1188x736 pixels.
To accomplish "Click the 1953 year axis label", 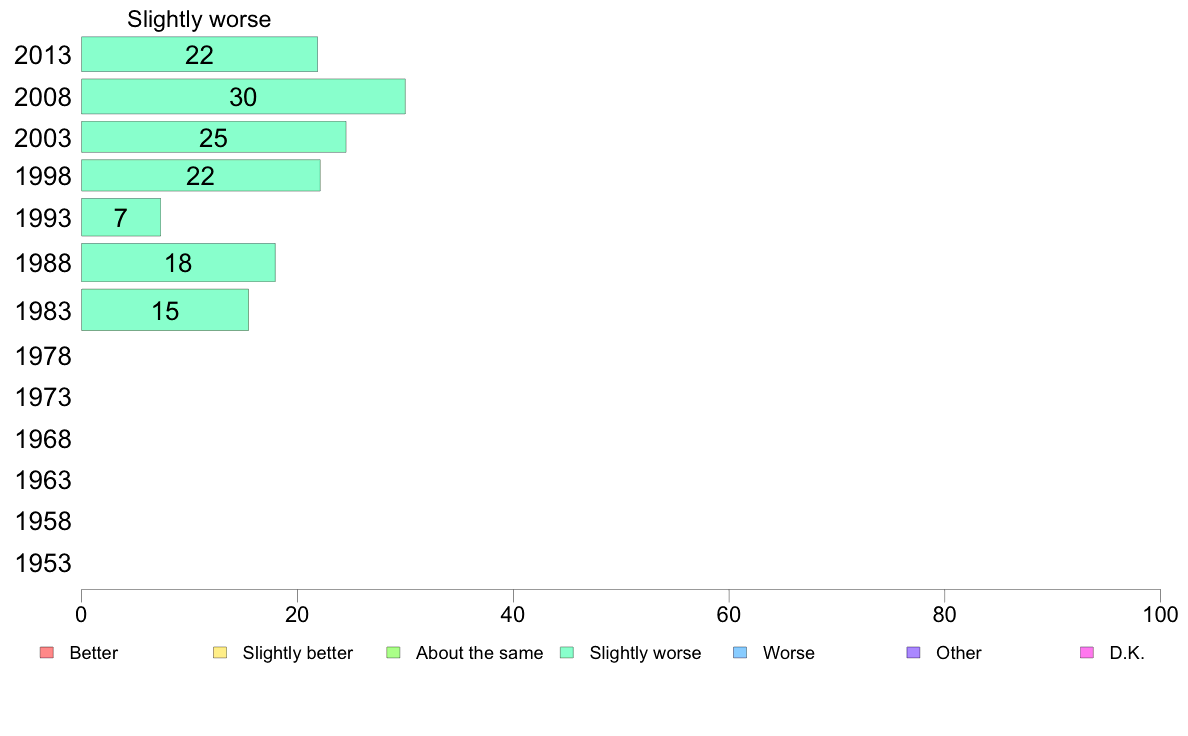I will [x=43, y=563].
